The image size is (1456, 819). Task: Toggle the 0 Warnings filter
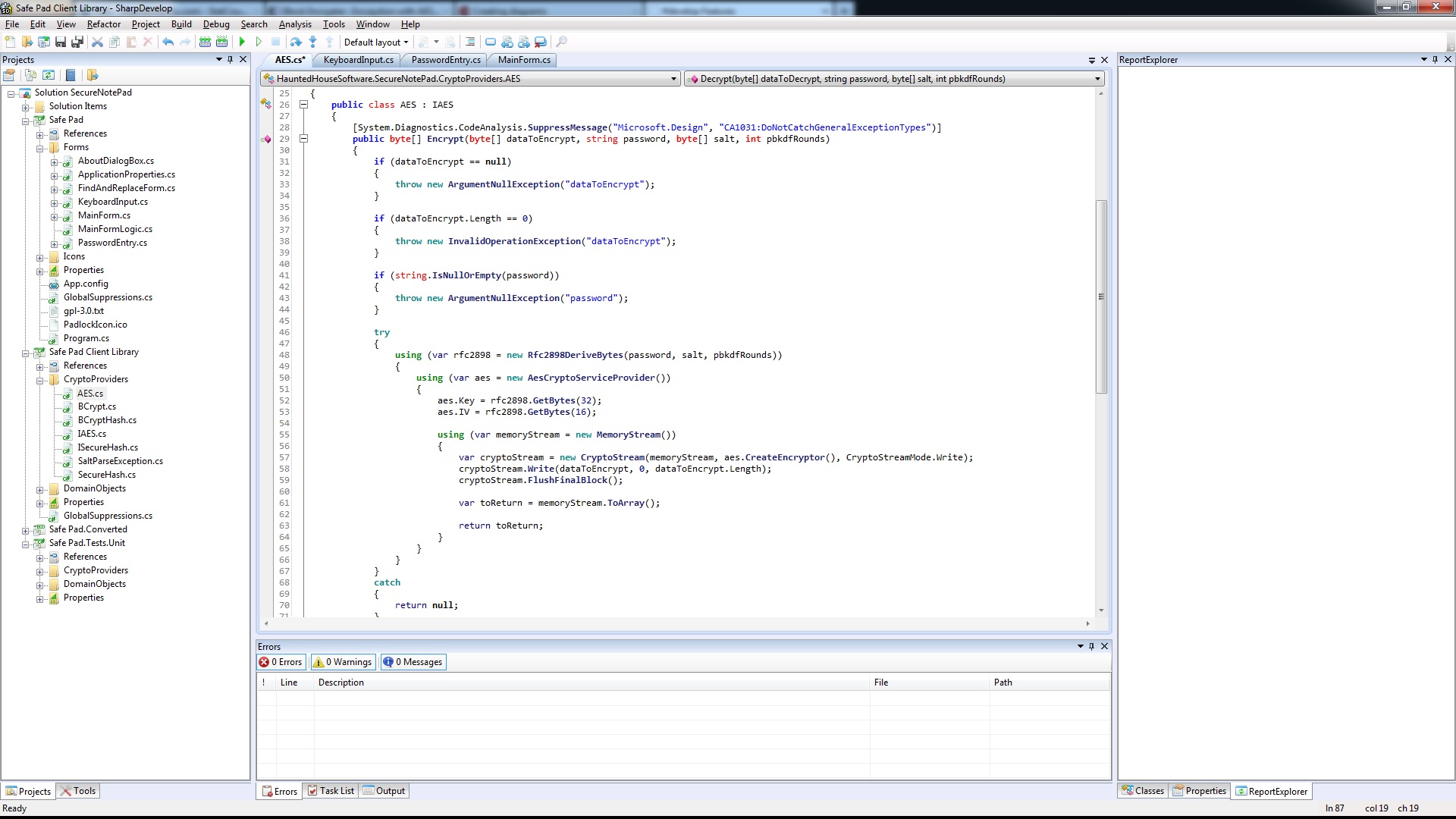342,661
